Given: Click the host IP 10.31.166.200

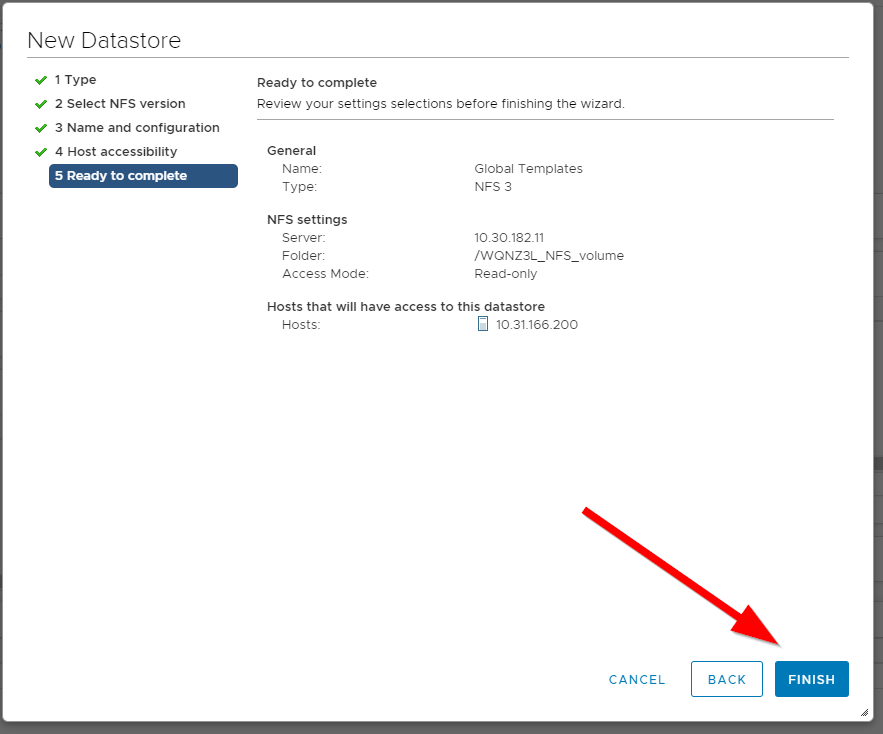Looking at the screenshot, I should (537, 325).
